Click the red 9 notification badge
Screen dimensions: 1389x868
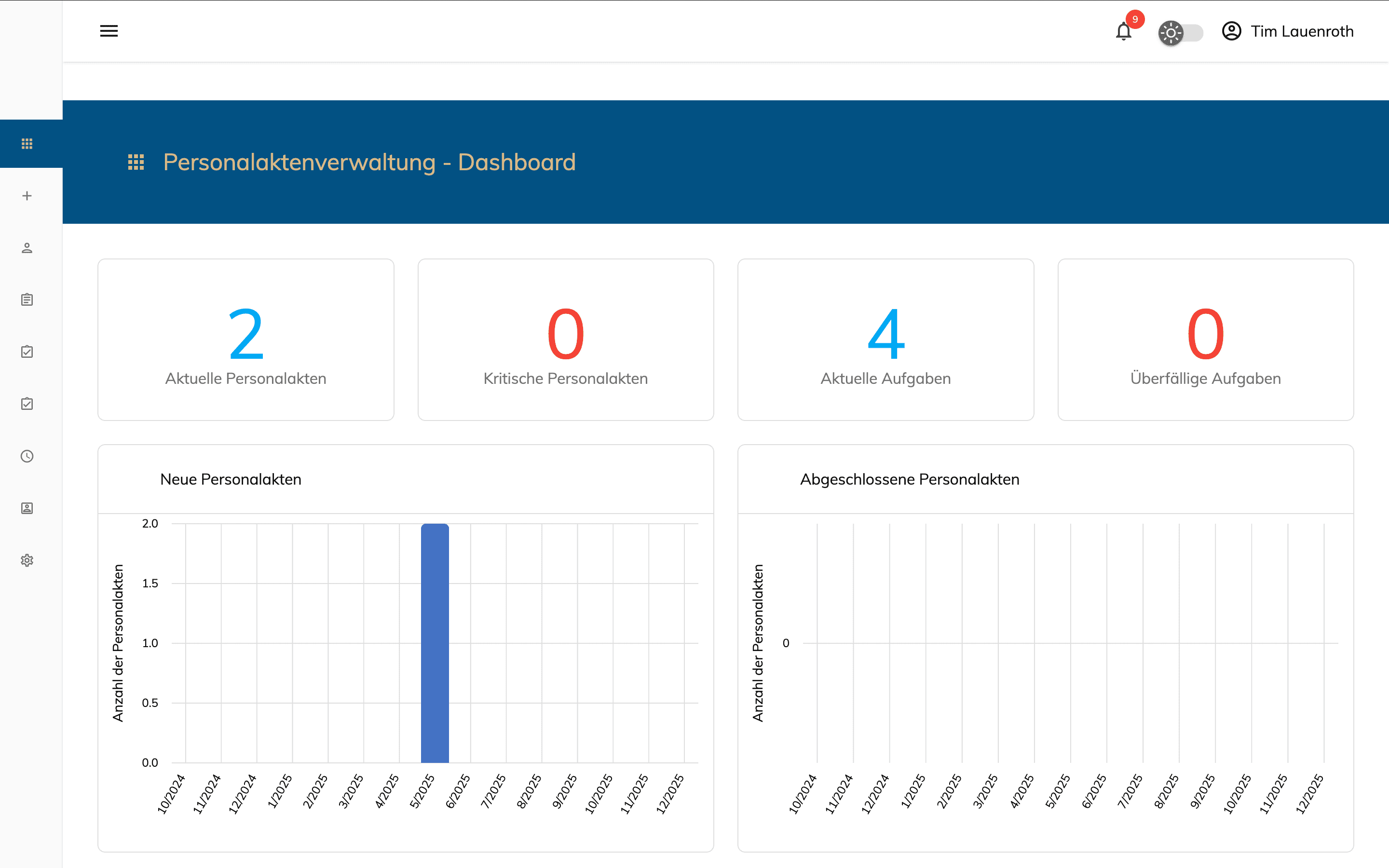(x=1135, y=19)
